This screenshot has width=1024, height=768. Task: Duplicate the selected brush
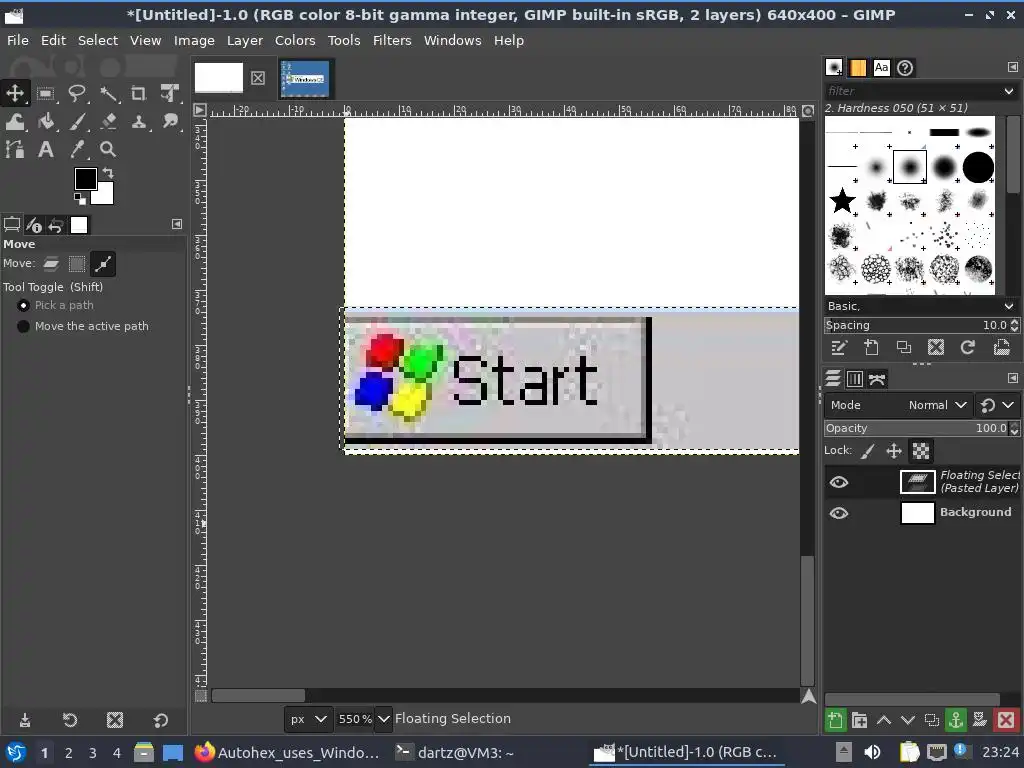pos(904,348)
